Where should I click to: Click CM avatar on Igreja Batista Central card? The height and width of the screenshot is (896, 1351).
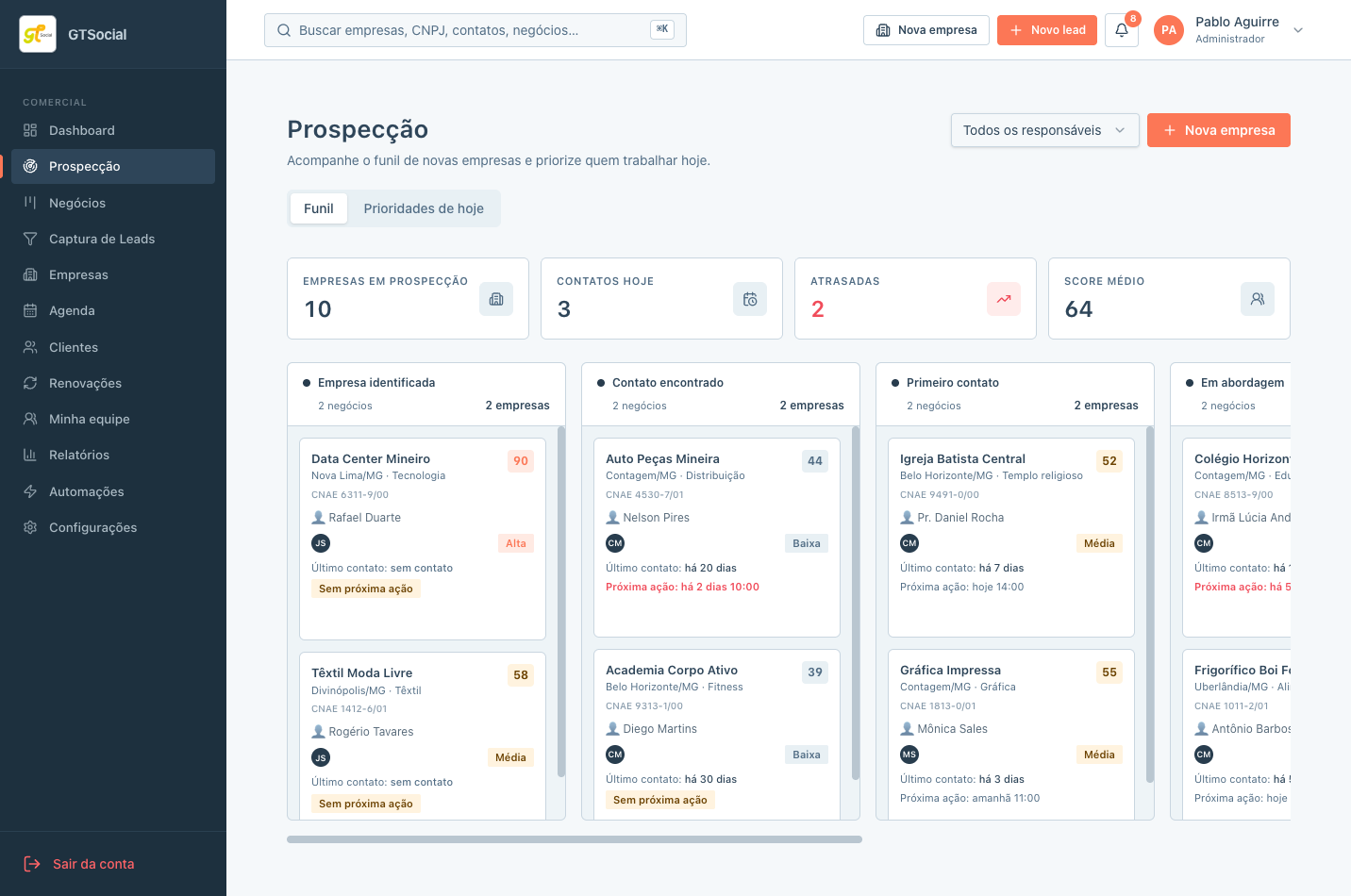(909, 543)
